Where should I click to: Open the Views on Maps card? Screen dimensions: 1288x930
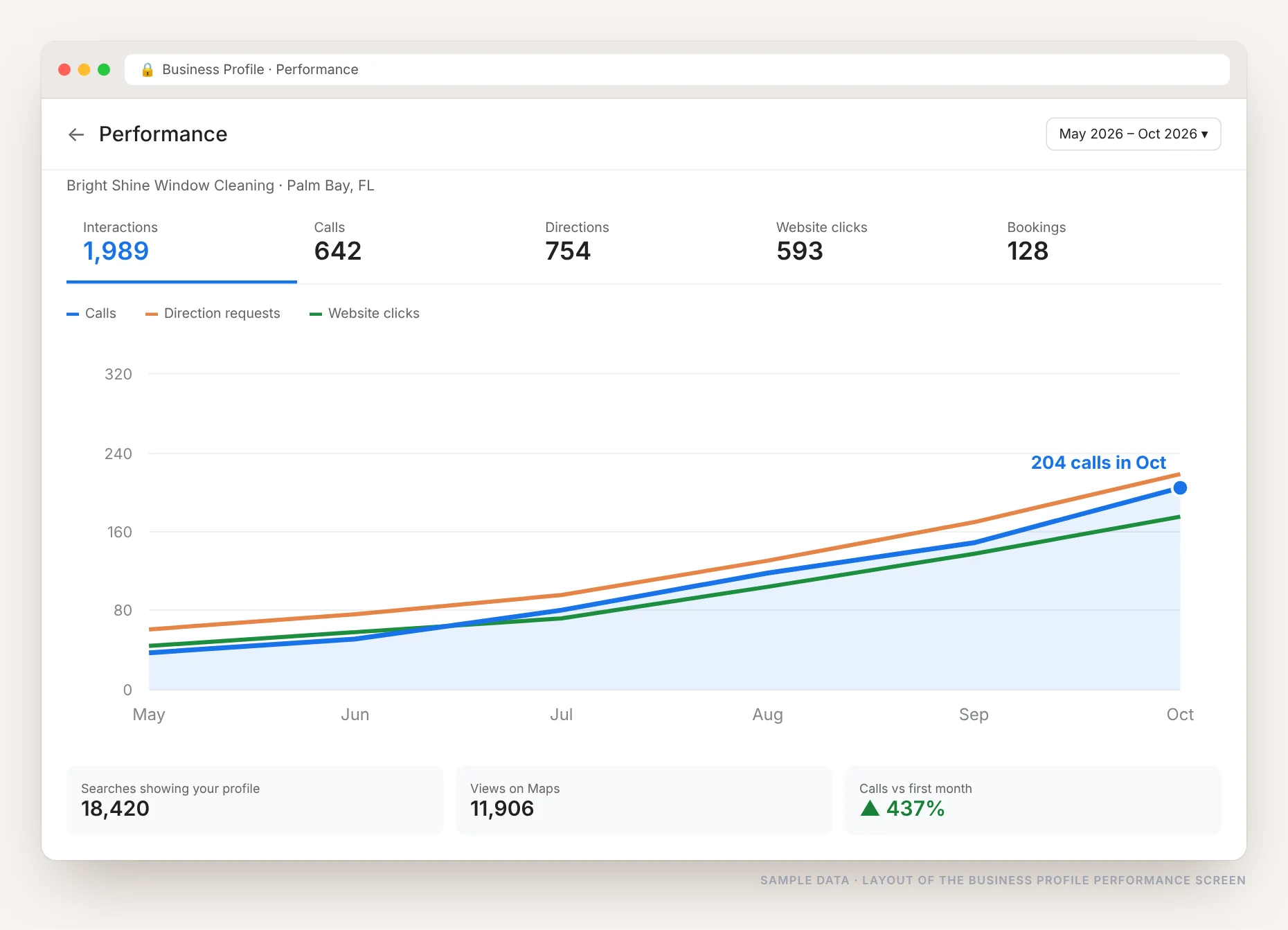[644, 800]
